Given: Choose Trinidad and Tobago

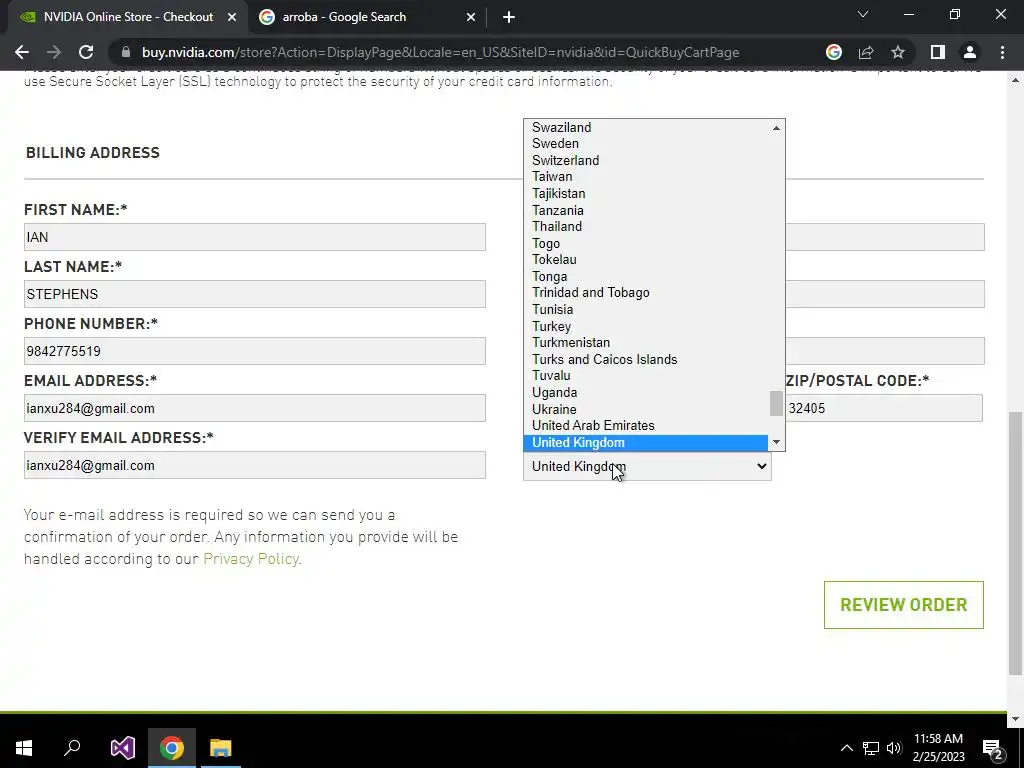Looking at the screenshot, I should (645, 293).
